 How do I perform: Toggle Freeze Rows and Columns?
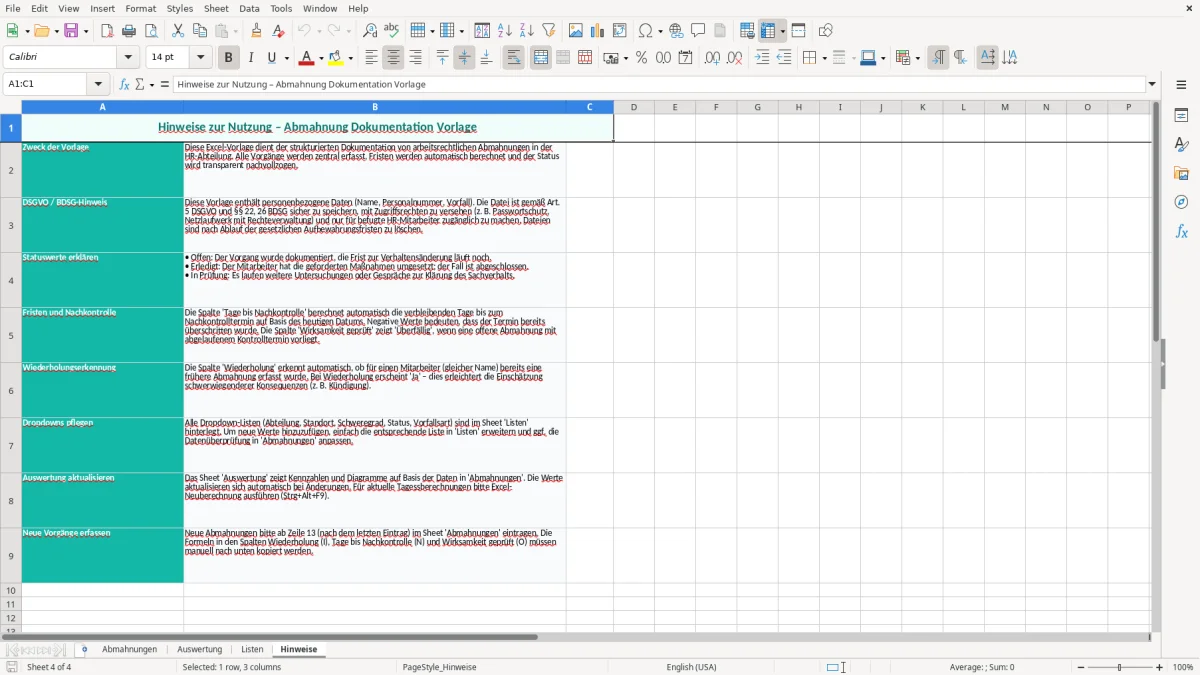pos(768,31)
